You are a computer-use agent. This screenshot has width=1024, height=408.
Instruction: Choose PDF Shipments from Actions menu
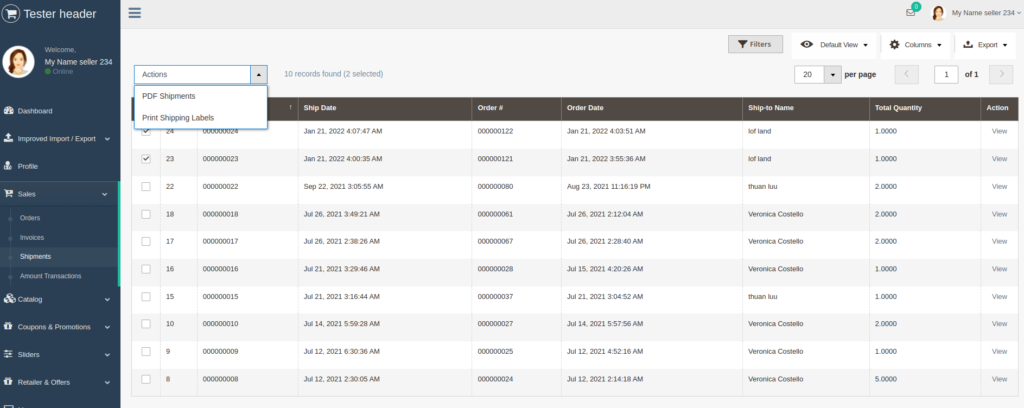point(169,96)
